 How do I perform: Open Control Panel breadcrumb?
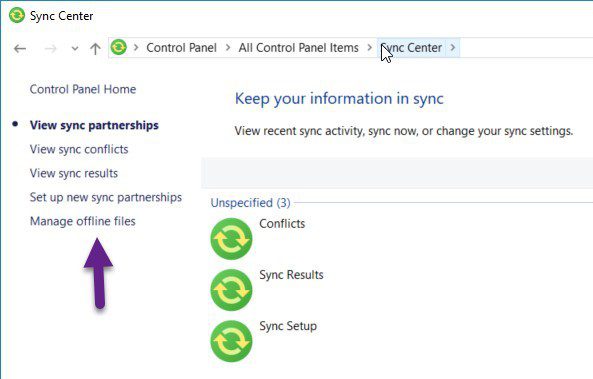click(182, 48)
